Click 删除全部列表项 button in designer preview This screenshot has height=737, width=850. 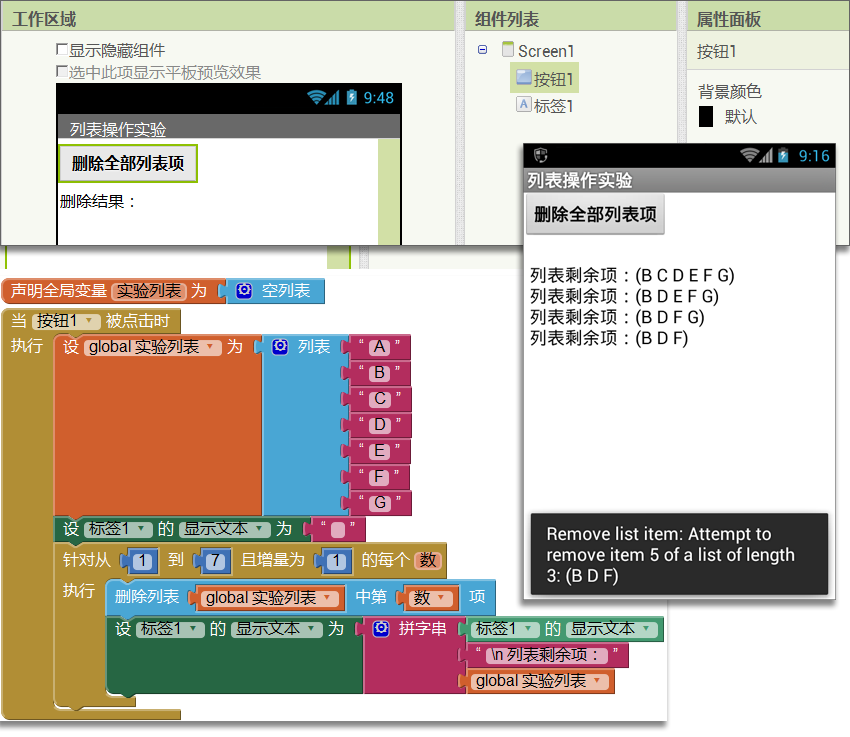click(x=128, y=164)
